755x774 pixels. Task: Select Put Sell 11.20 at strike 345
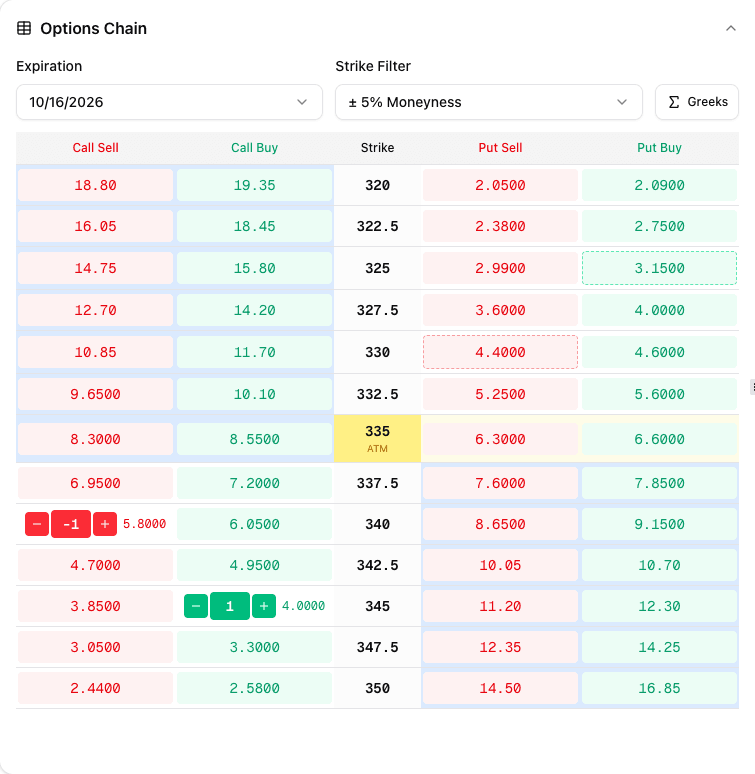[500, 606]
